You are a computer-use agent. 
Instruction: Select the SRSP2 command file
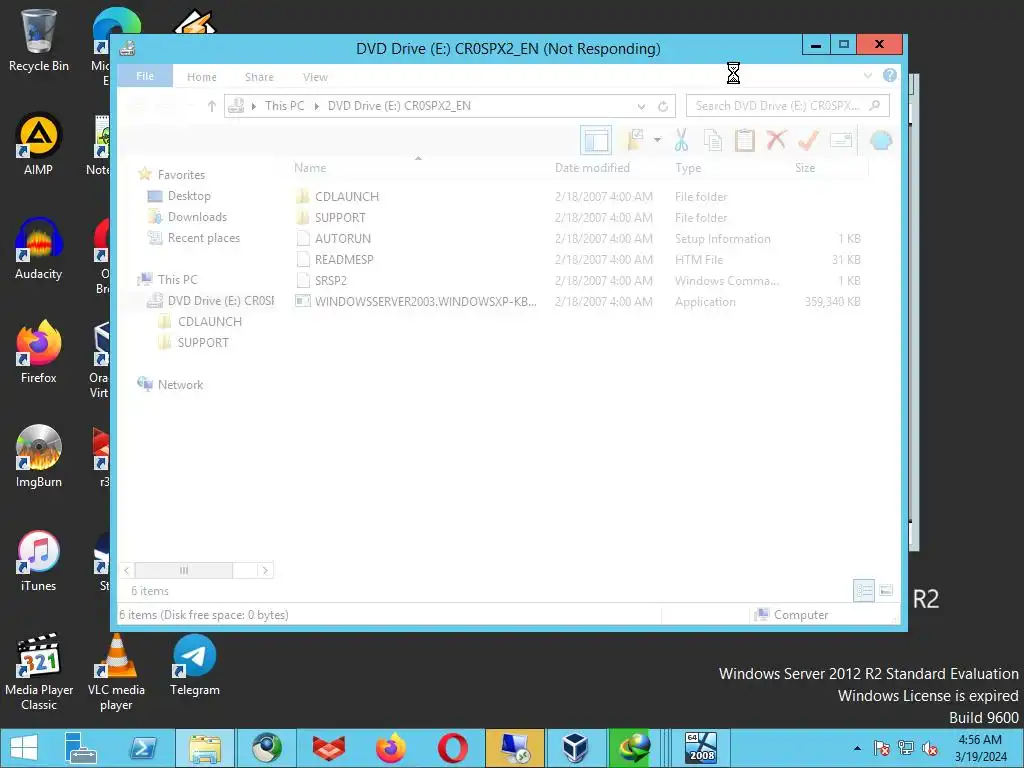coord(330,280)
